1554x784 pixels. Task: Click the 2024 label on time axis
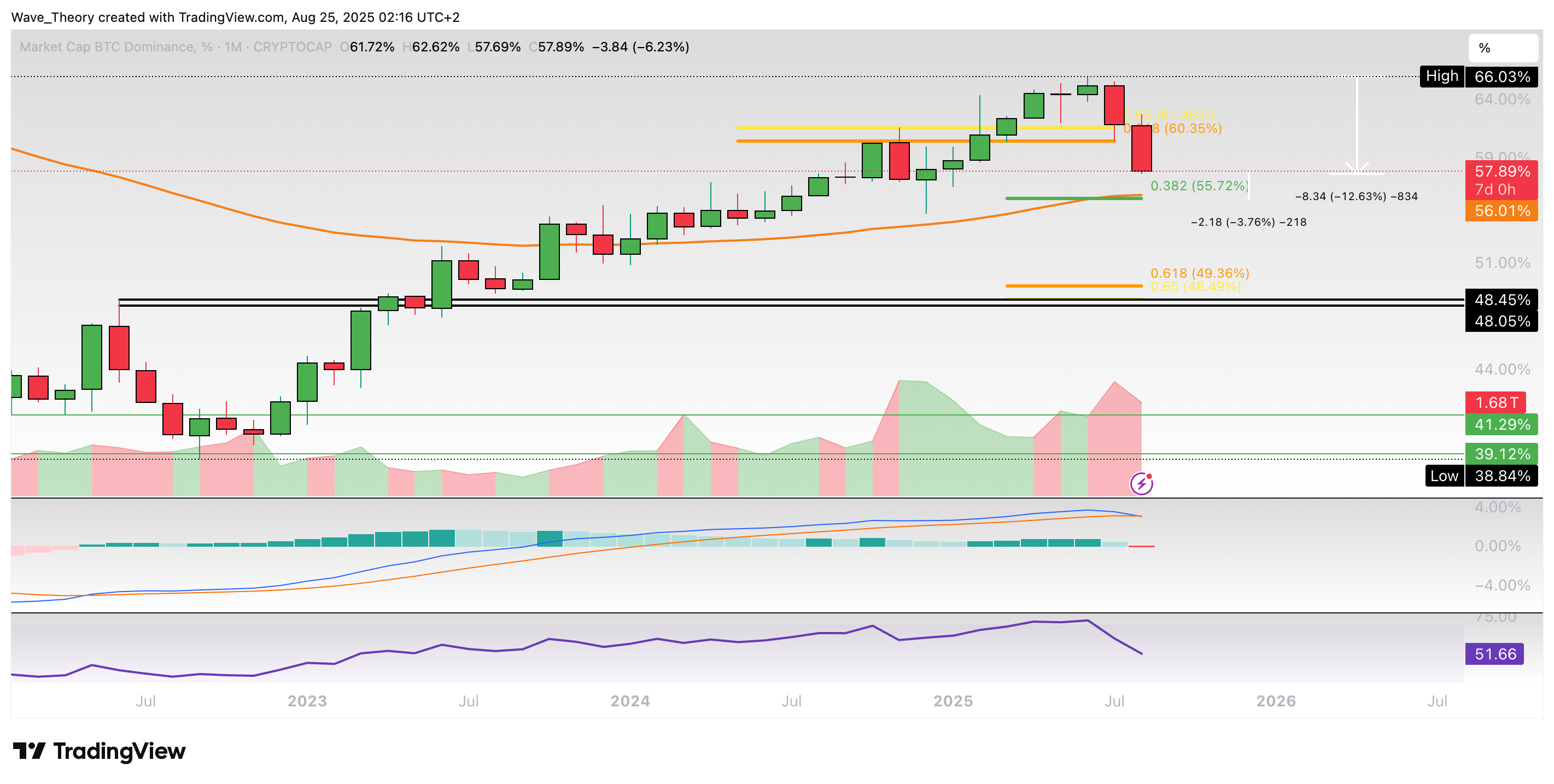[630, 701]
